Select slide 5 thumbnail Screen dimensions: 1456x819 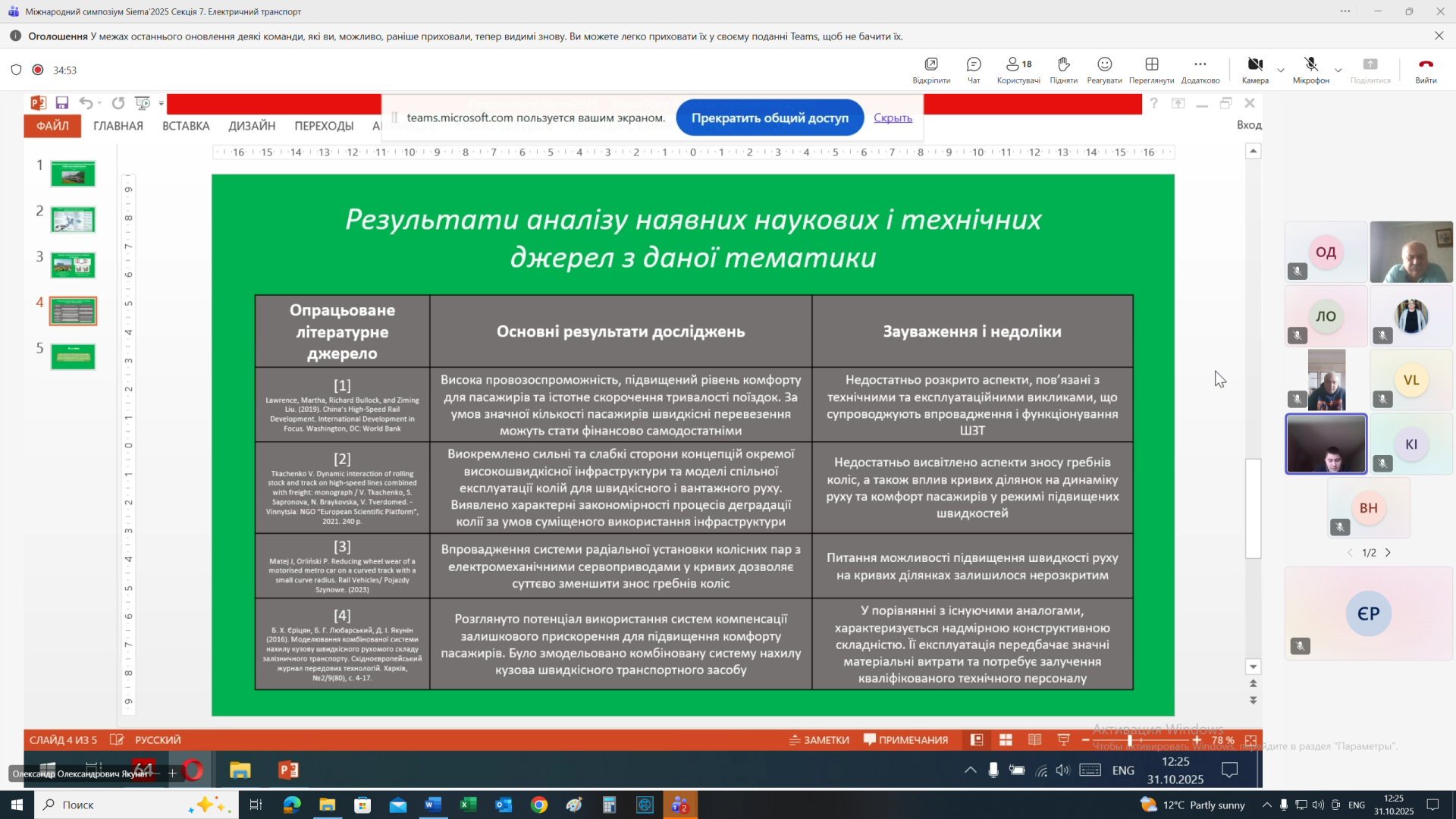[x=73, y=356]
